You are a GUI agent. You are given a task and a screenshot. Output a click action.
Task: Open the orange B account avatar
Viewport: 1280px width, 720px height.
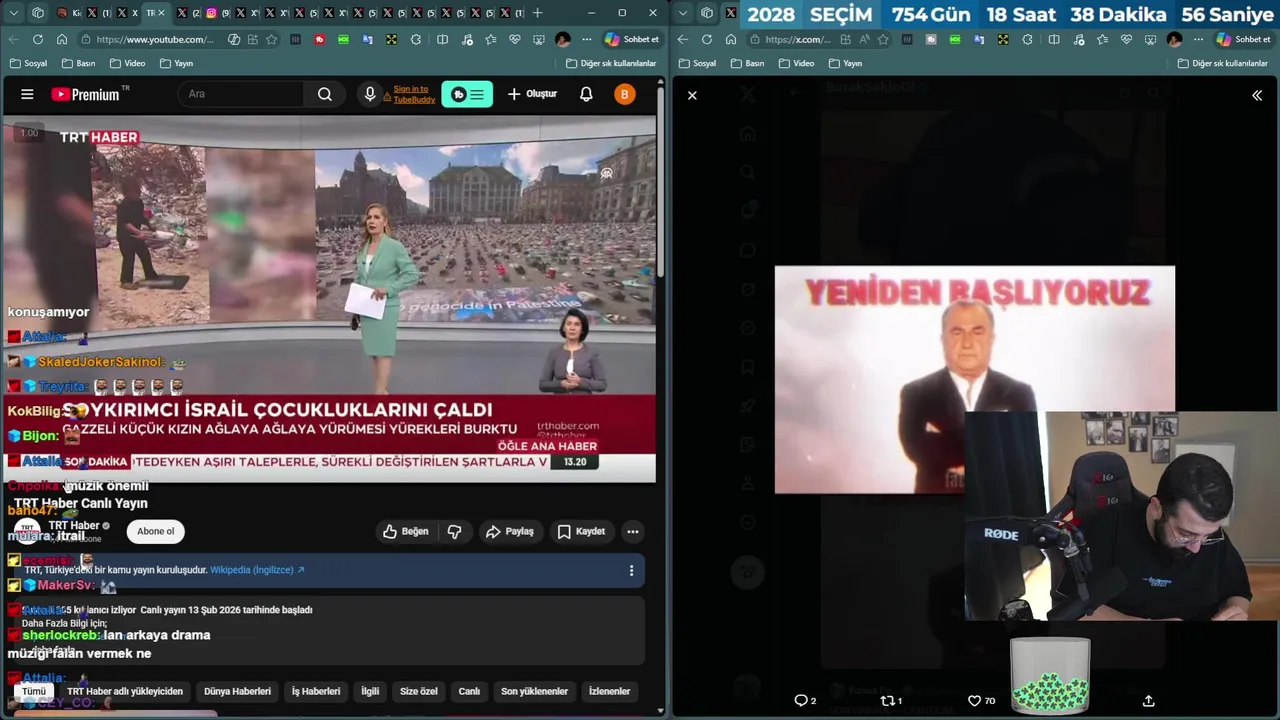624,94
